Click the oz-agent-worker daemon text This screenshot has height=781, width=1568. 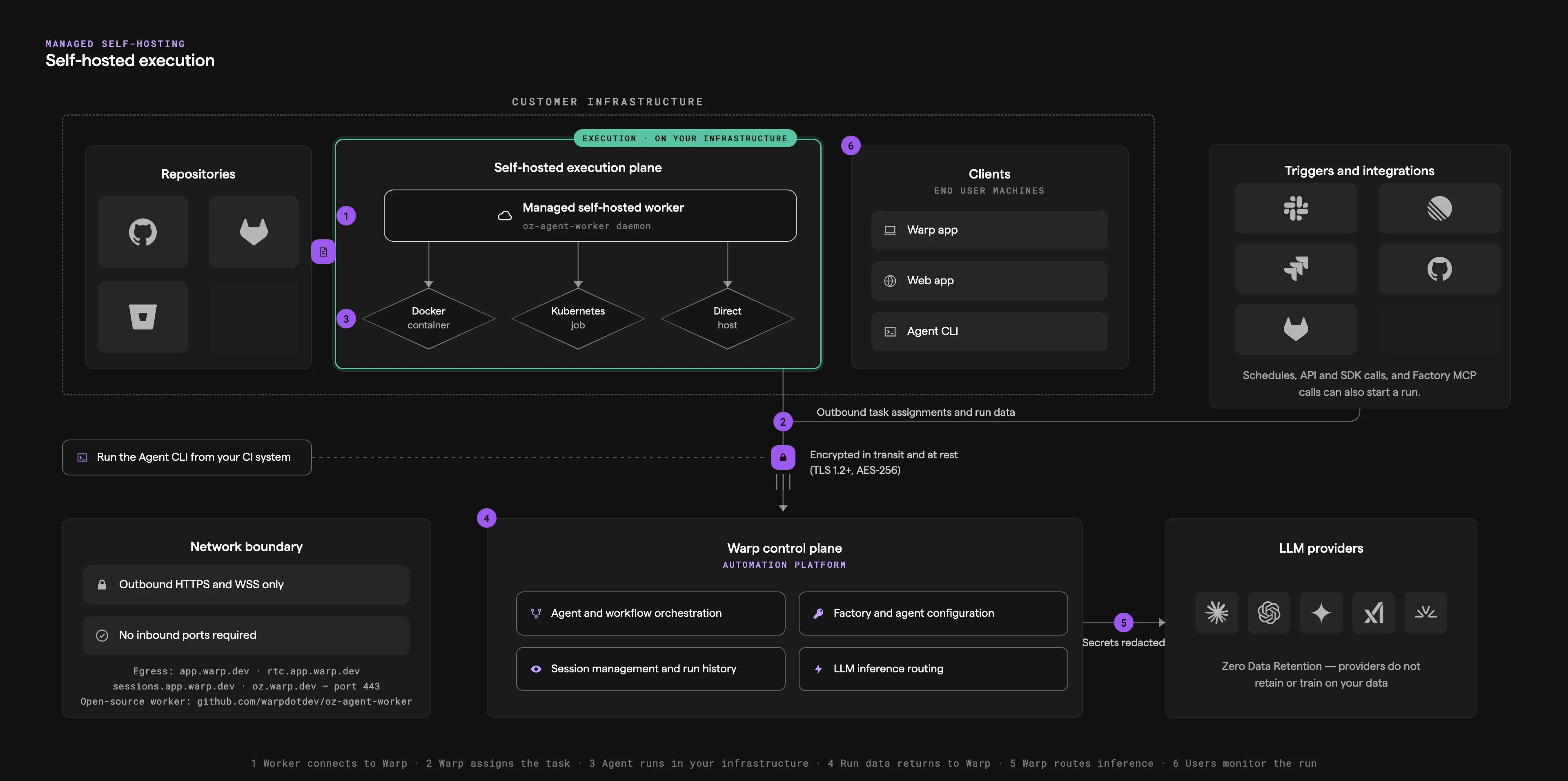click(586, 226)
